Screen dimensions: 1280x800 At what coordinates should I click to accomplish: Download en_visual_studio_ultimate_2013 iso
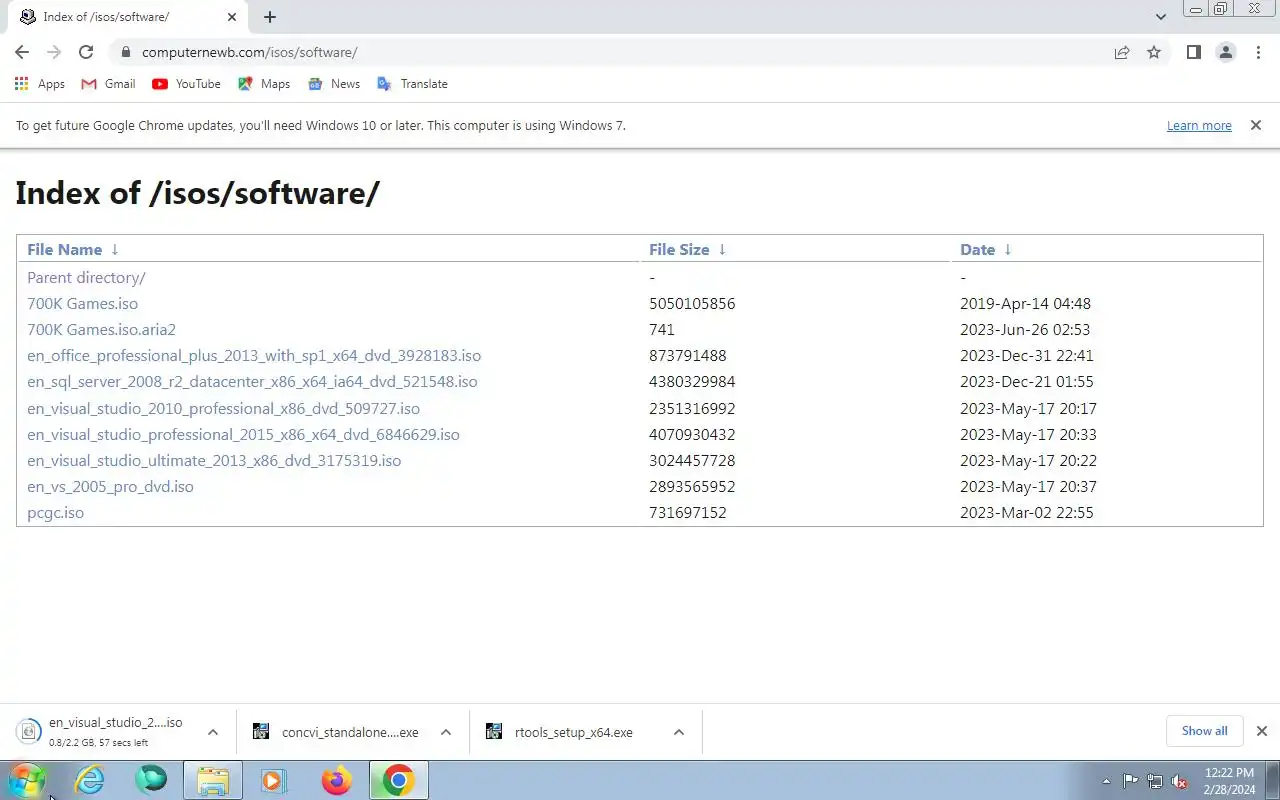coord(214,461)
